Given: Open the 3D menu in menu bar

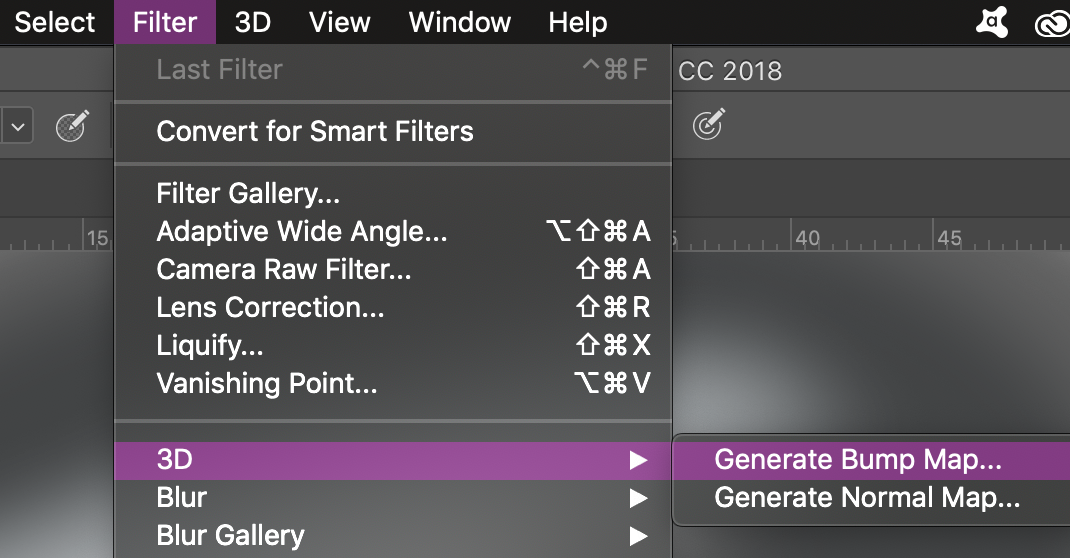Looking at the screenshot, I should 253,23.
